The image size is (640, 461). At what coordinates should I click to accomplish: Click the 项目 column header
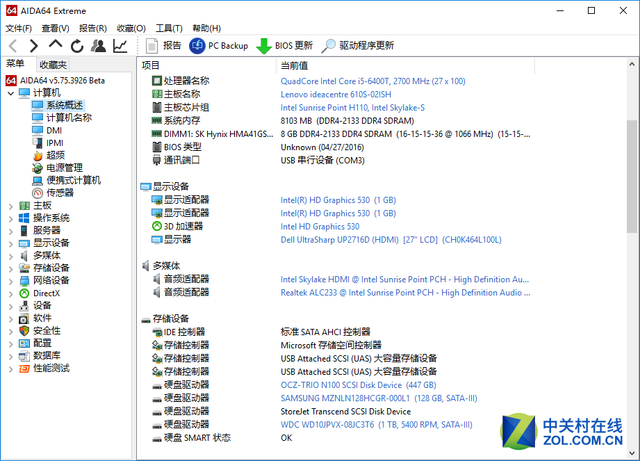point(207,65)
